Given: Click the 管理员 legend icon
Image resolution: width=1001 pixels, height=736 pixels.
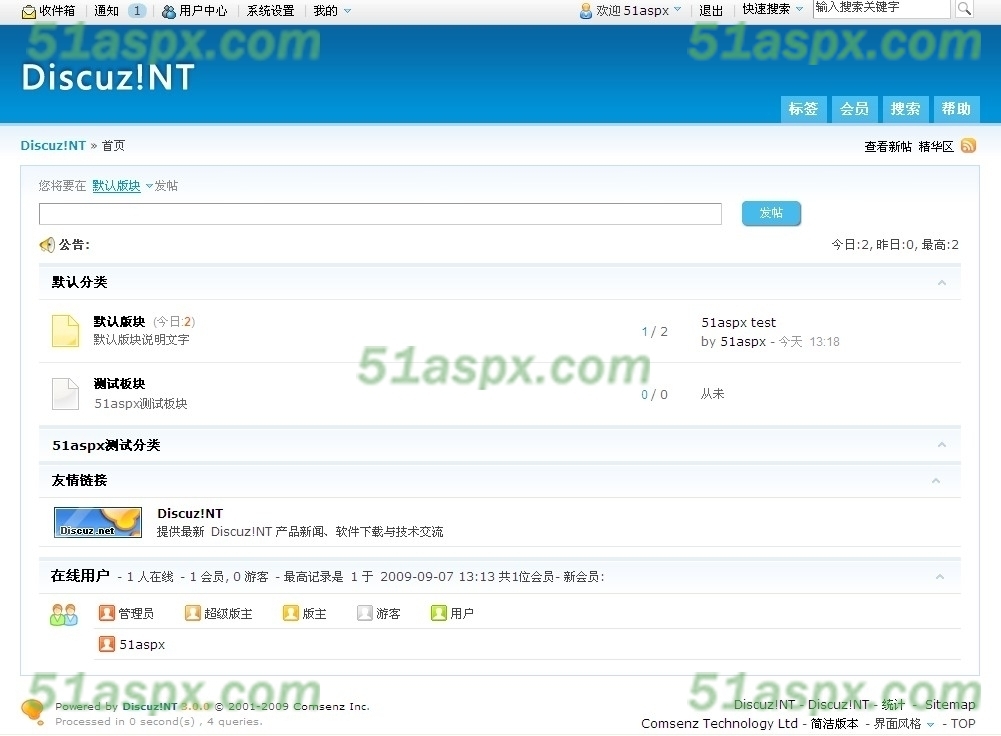Looking at the screenshot, I should click(107, 613).
